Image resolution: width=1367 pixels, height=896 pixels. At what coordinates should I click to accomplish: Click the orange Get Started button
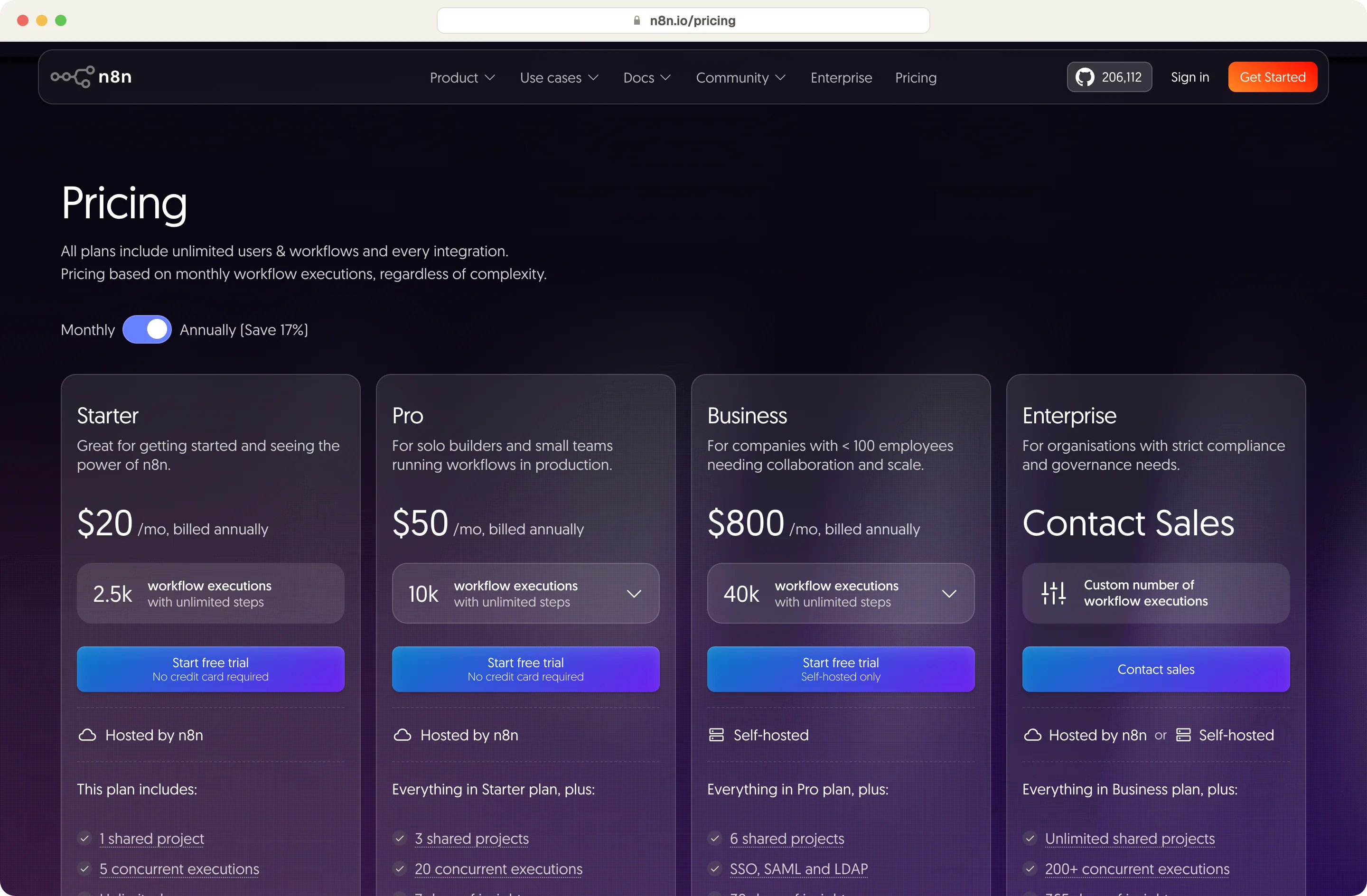(x=1273, y=77)
